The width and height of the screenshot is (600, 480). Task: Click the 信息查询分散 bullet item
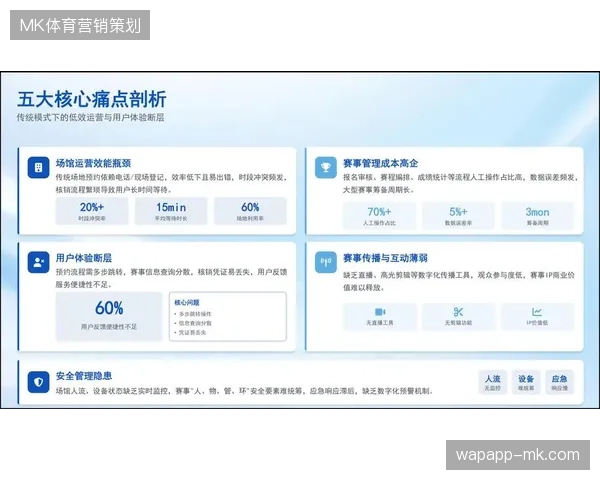(193, 323)
